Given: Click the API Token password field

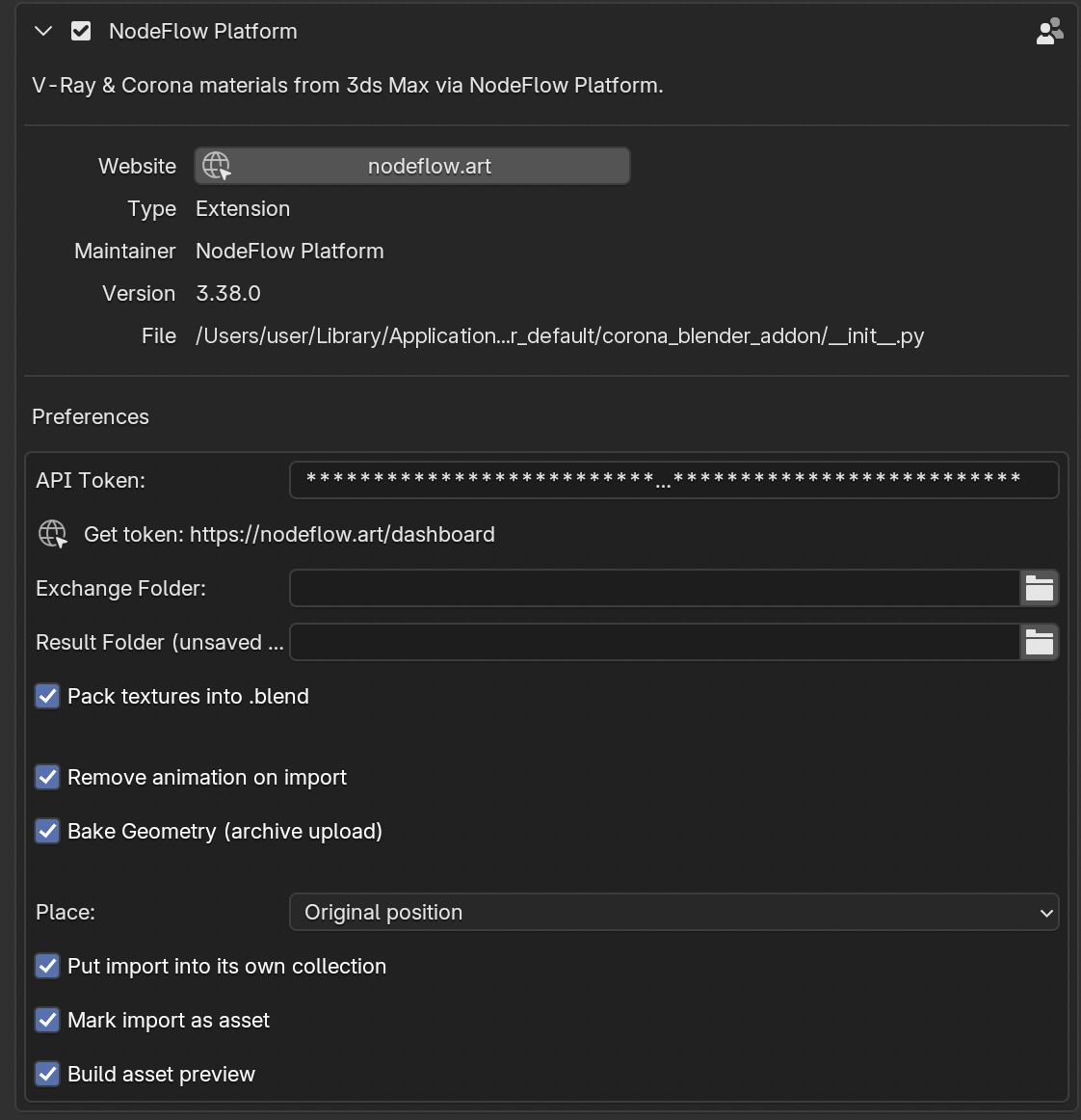Looking at the screenshot, I should click(674, 480).
